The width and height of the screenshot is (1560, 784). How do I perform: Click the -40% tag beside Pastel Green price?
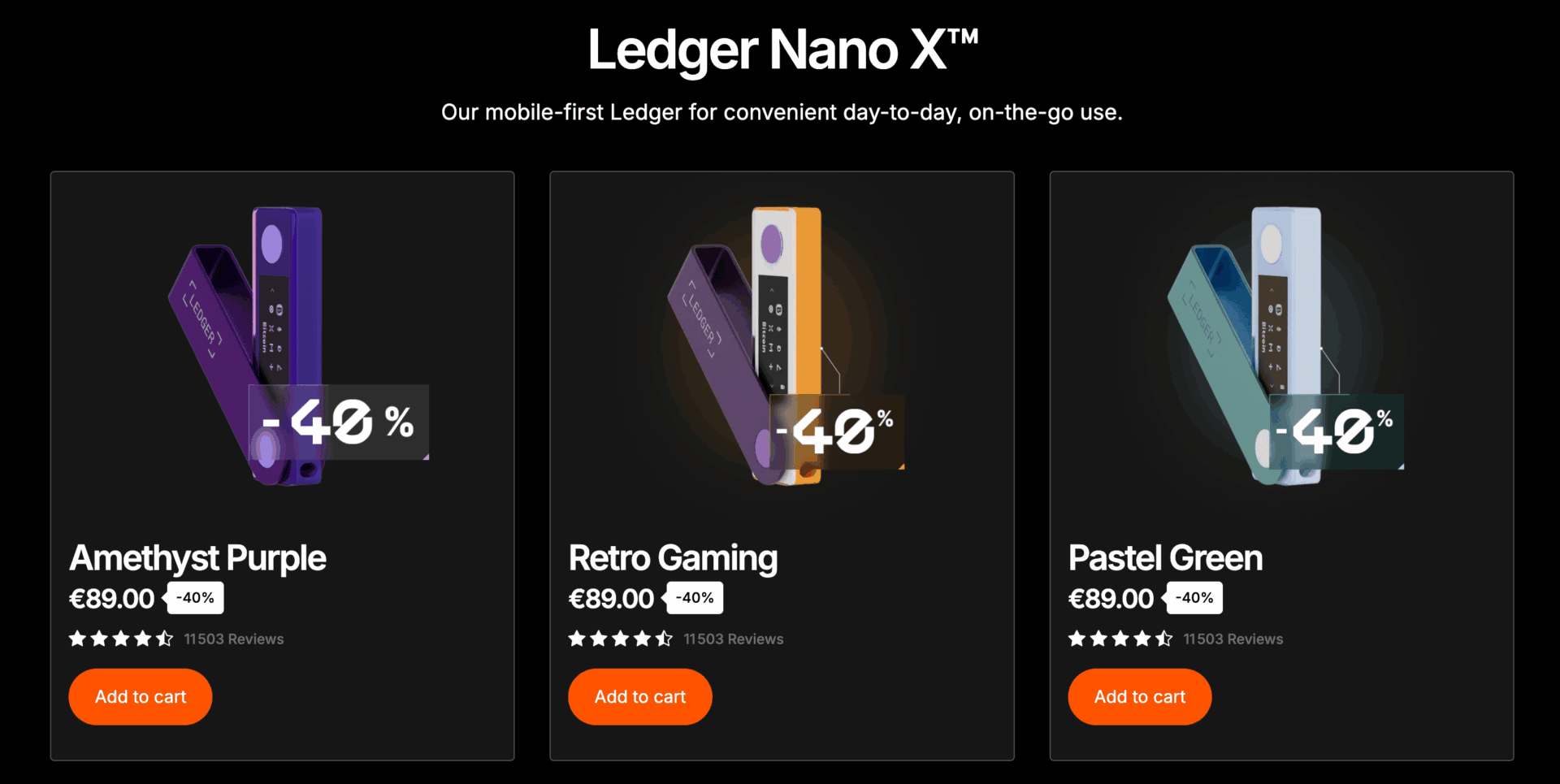tap(1195, 598)
